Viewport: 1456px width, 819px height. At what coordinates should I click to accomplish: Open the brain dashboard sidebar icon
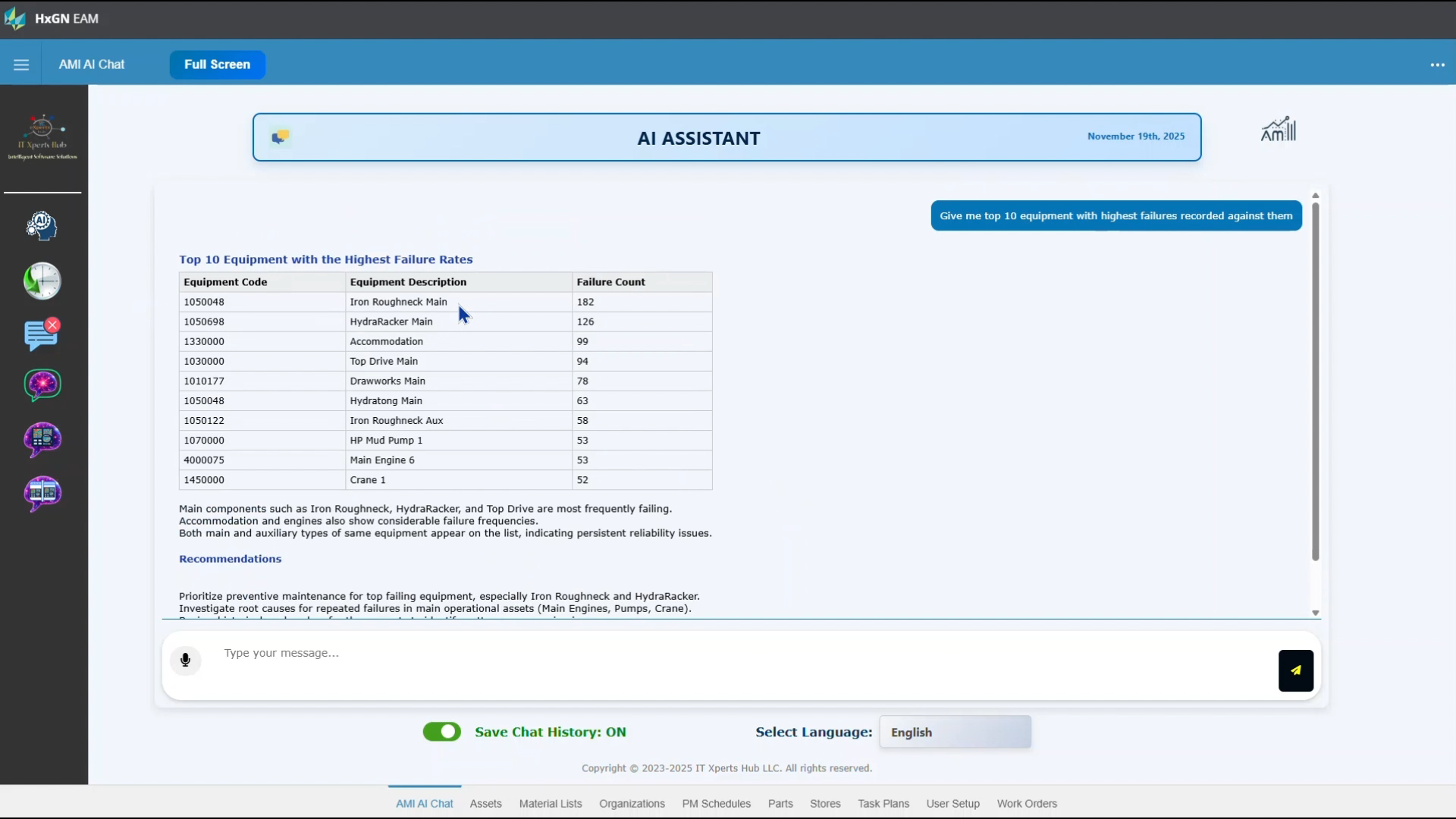click(42, 439)
